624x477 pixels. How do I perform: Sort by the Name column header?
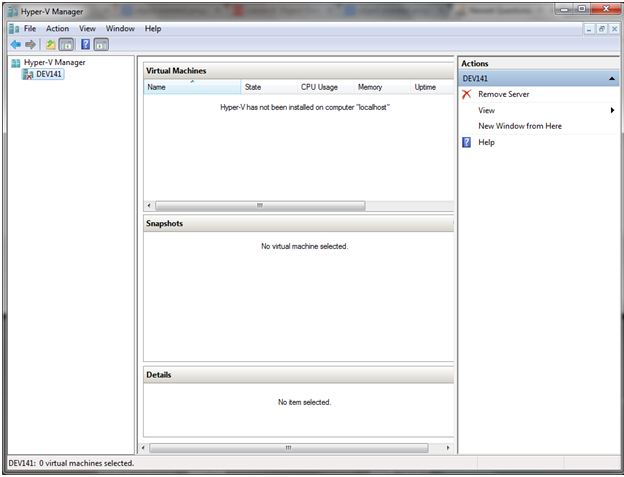(x=192, y=87)
